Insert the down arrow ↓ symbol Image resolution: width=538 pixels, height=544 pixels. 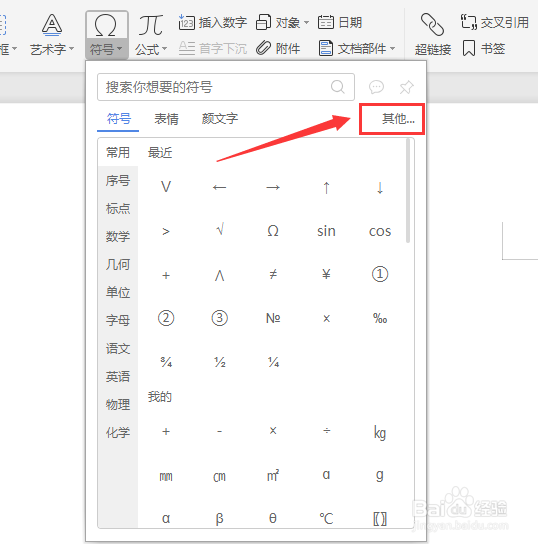coord(380,187)
